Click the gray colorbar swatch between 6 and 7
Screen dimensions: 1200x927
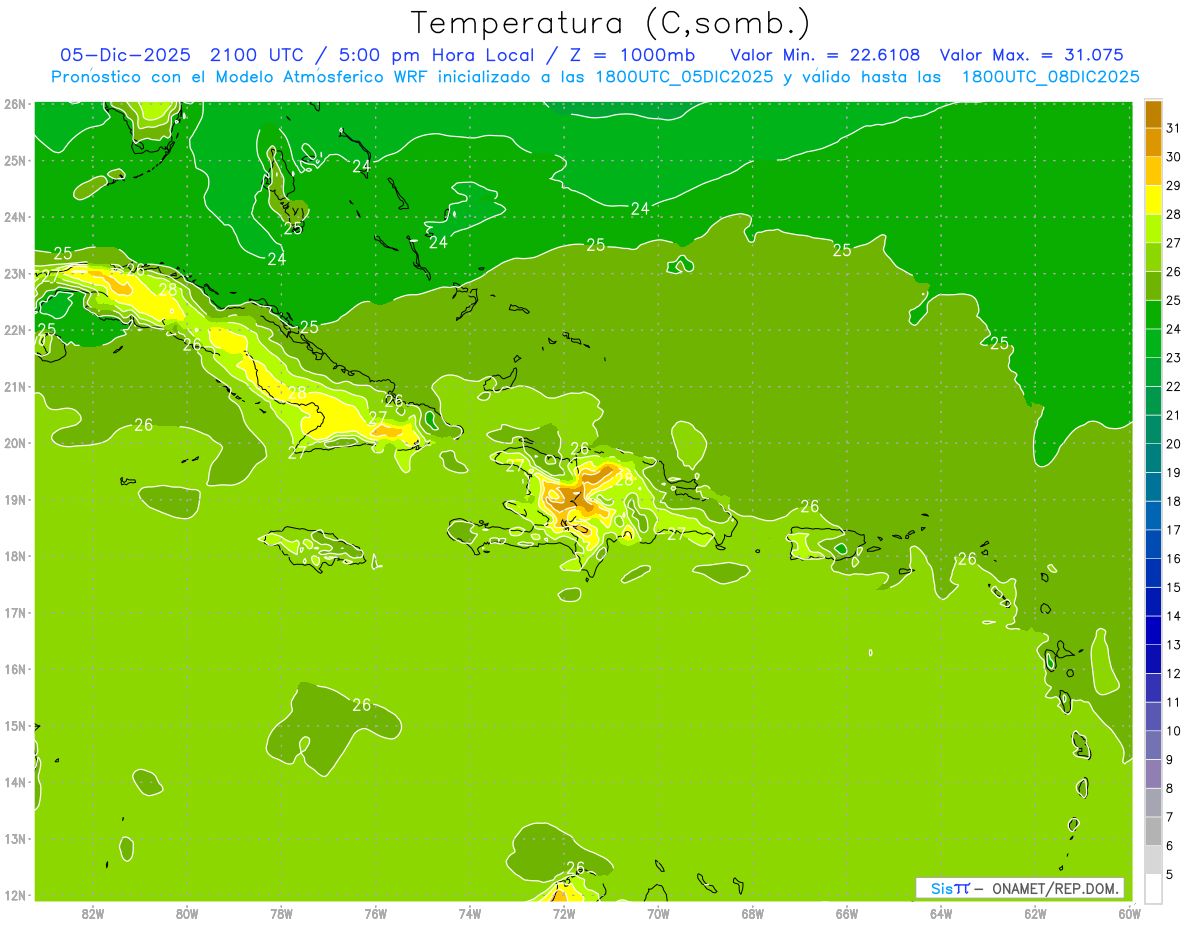(x=1153, y=831)
